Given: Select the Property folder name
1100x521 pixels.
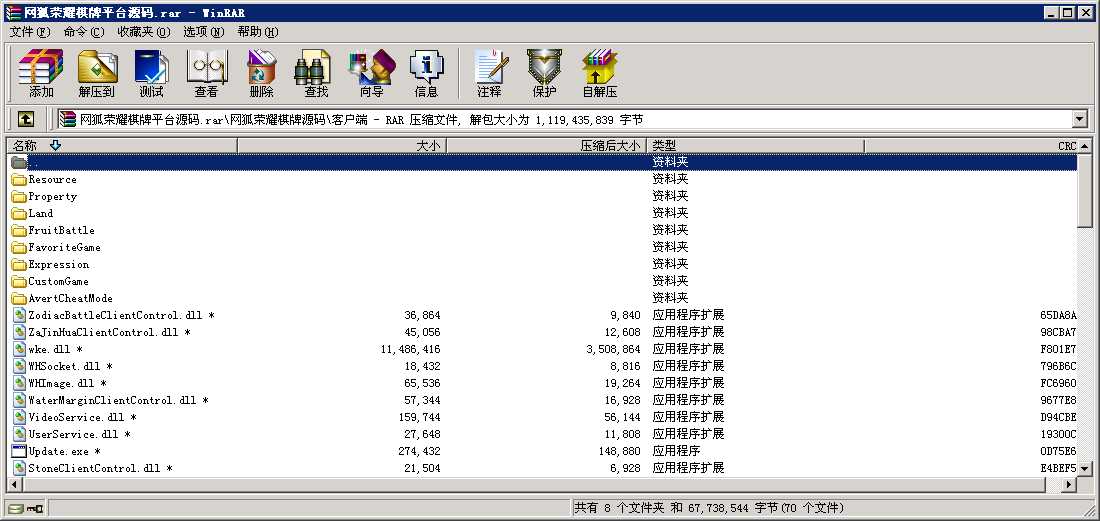Looking at the screenshot, I should coord(53,197).
